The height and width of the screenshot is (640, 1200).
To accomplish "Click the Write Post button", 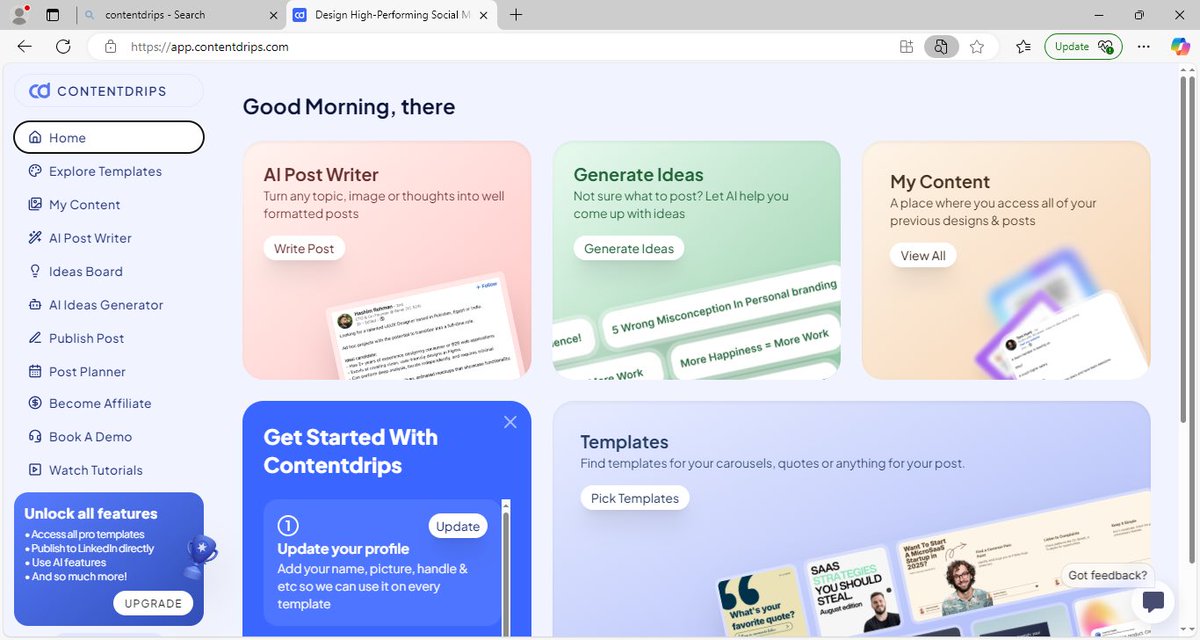I will tap(304, 248).
